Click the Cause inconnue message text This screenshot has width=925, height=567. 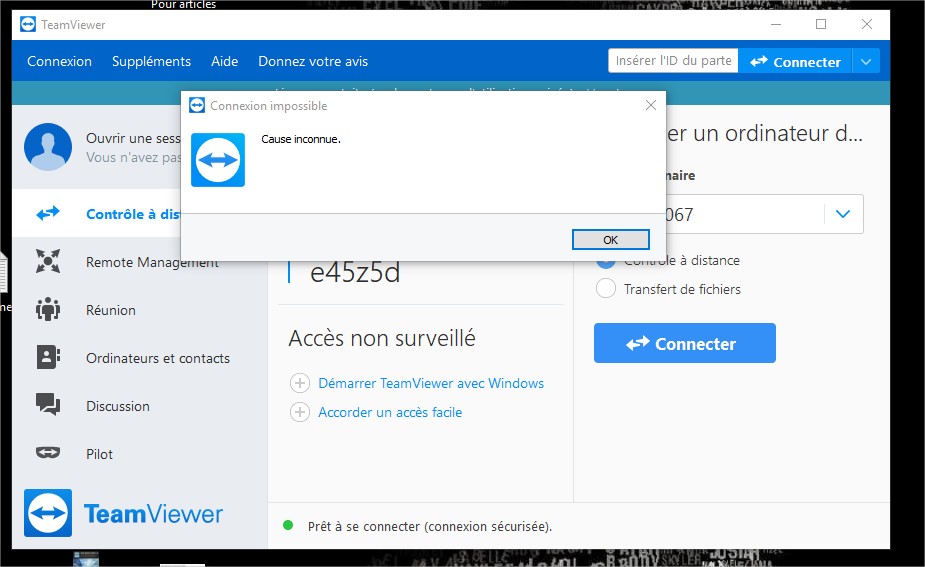coord(301,139)
